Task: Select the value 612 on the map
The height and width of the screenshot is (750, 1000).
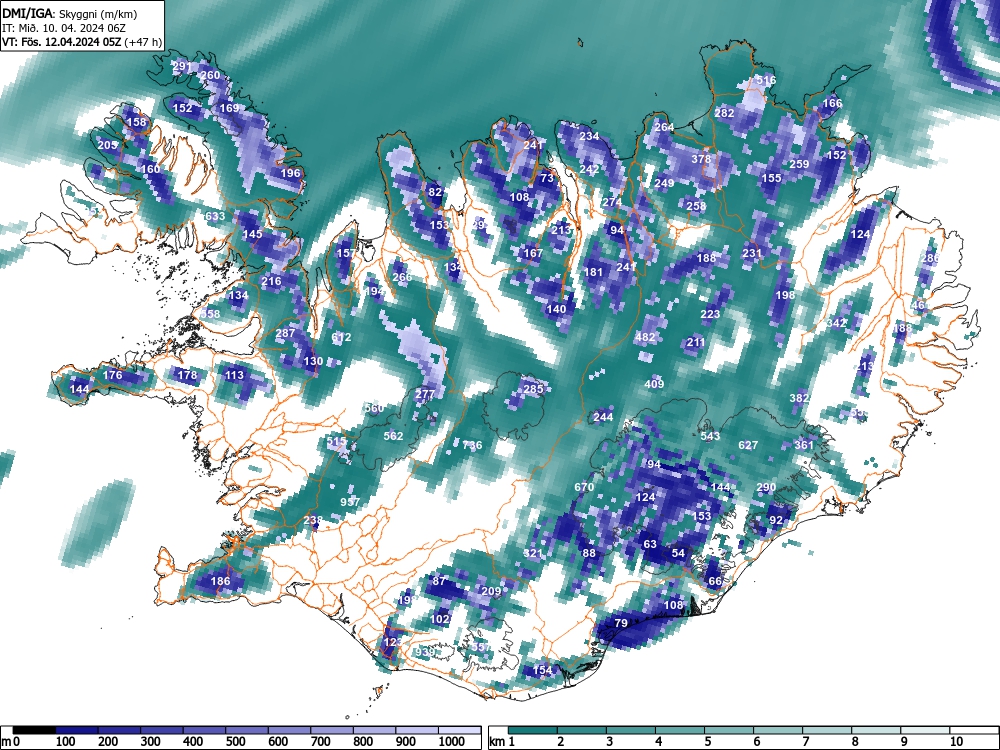Action: point(341,337)
